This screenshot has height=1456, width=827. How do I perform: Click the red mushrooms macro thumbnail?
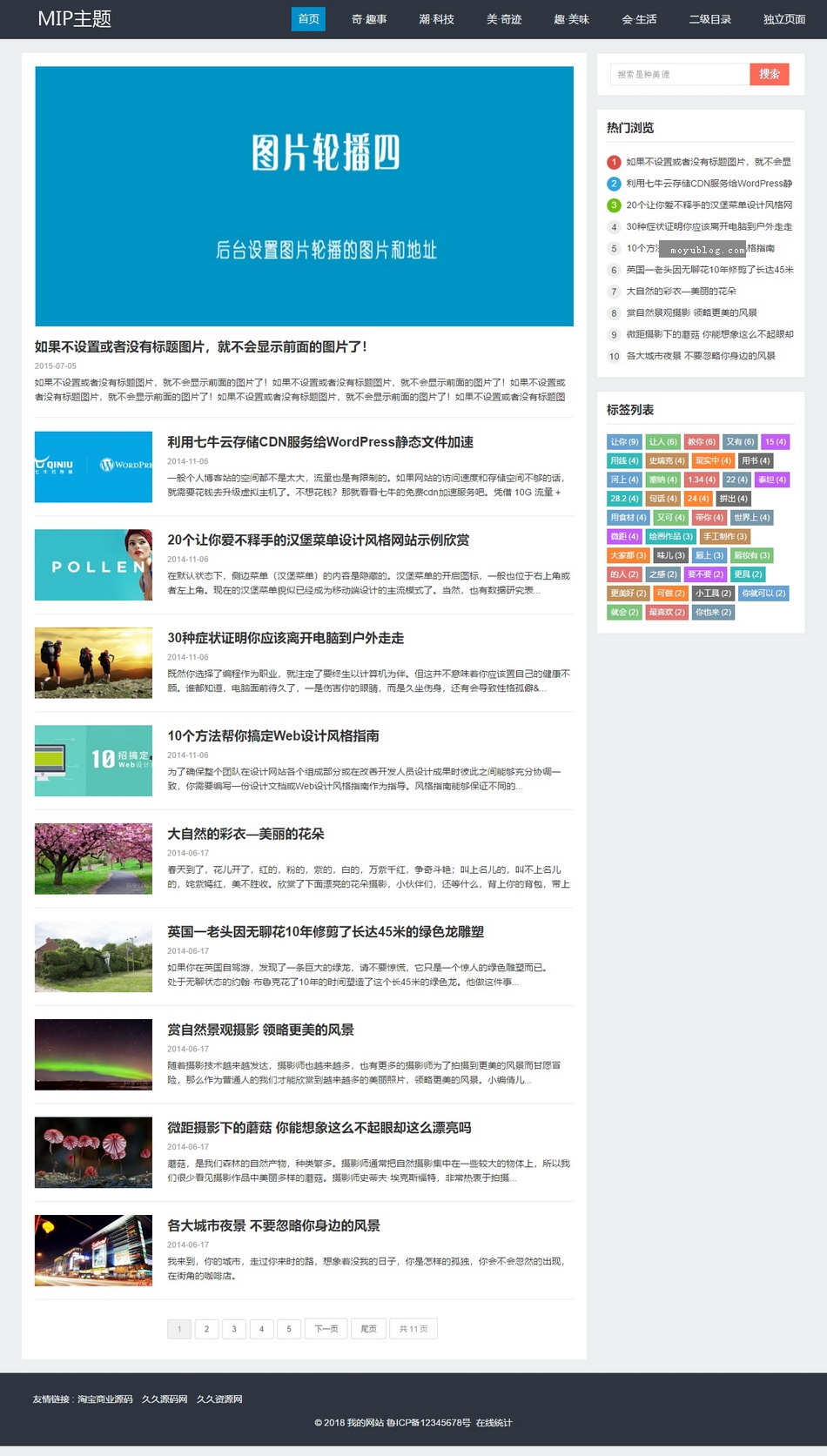tap(93, 1152)
